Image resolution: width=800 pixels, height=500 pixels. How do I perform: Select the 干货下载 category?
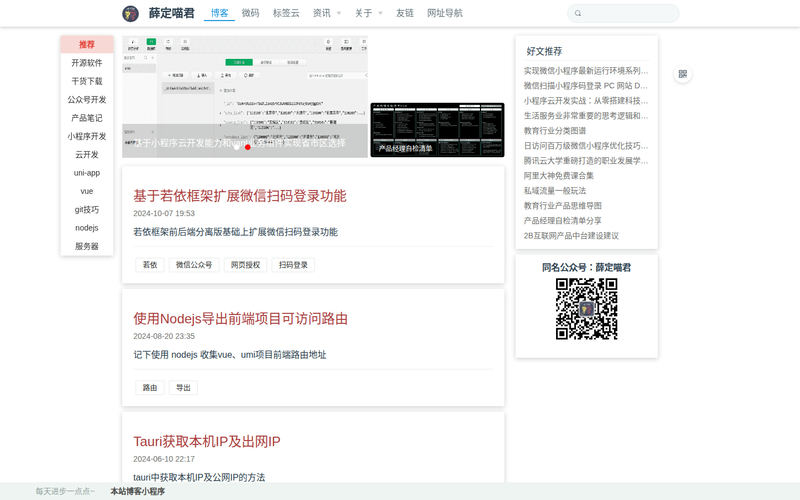point(87,81)
